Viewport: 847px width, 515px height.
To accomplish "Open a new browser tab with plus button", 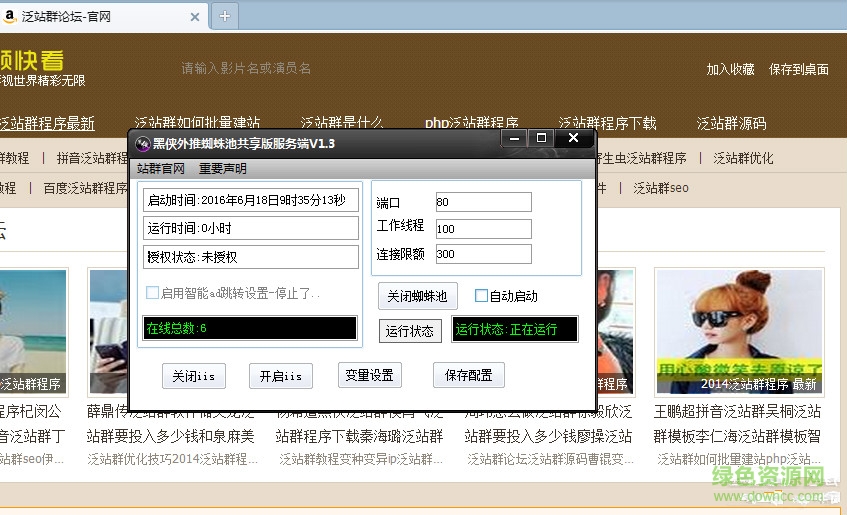I will (225, 15).
